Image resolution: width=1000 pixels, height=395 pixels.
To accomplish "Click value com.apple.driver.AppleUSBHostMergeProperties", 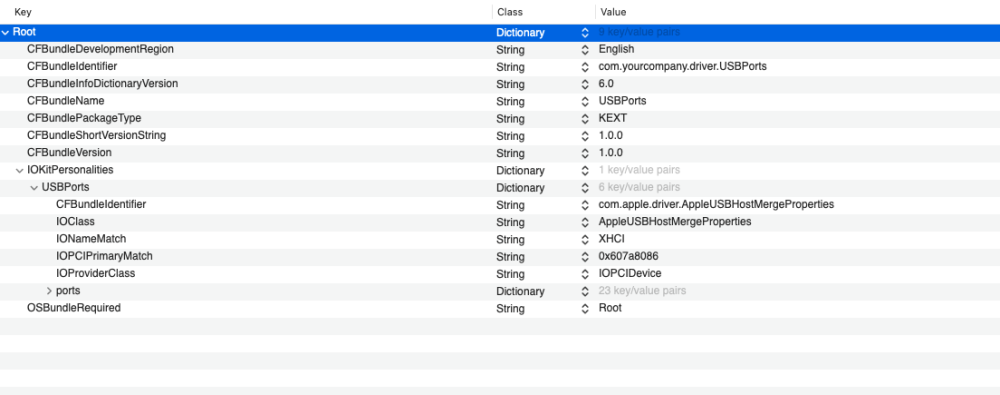I will 716,204.
